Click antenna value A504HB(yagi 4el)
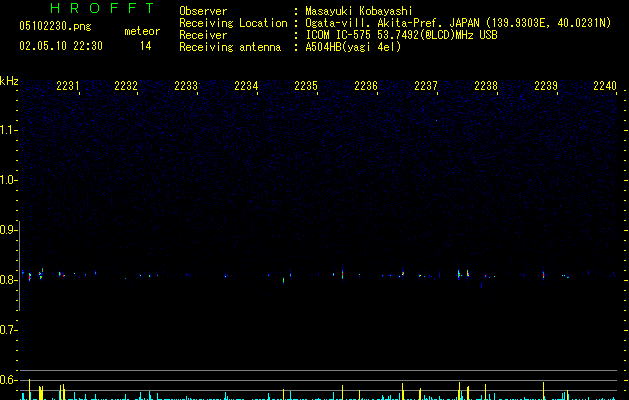 pos(353,47)
